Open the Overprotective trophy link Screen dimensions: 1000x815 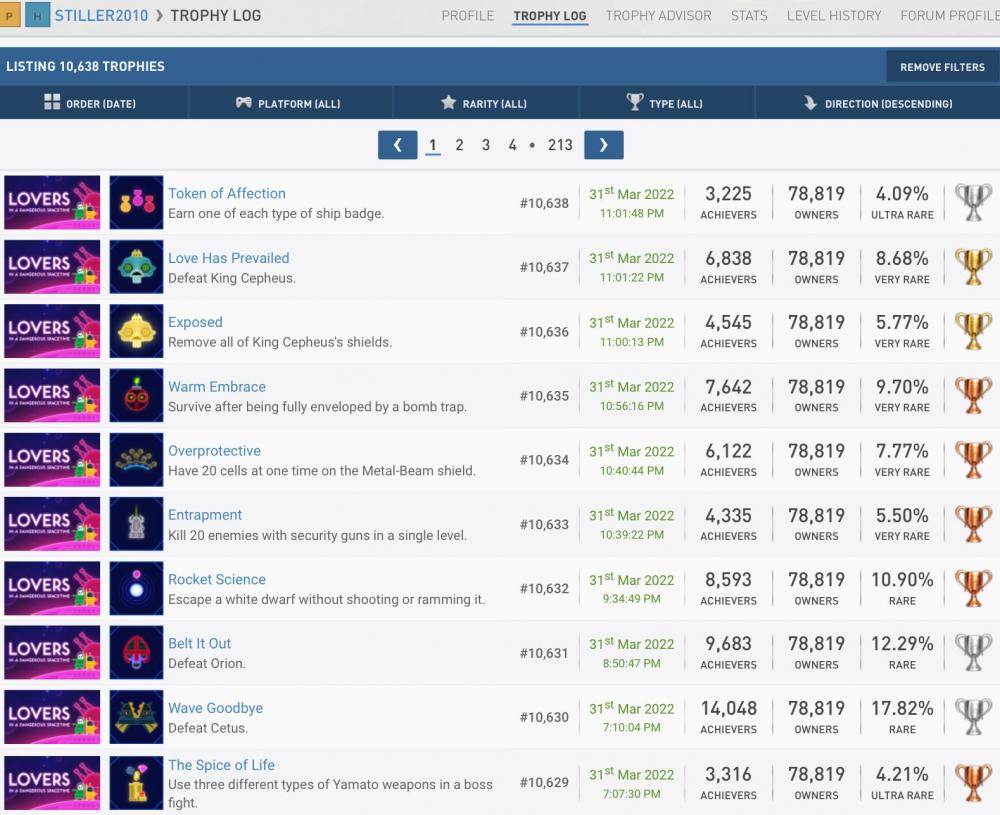coord(214,451)
